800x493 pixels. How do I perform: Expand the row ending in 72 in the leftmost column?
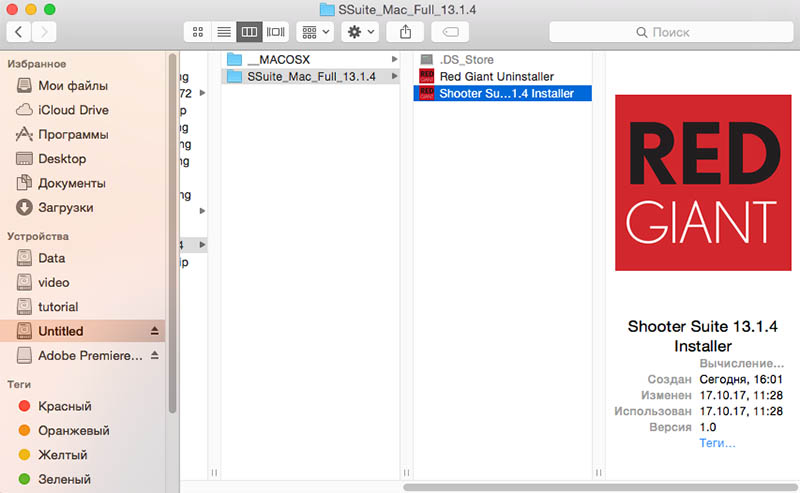(203, 93)
